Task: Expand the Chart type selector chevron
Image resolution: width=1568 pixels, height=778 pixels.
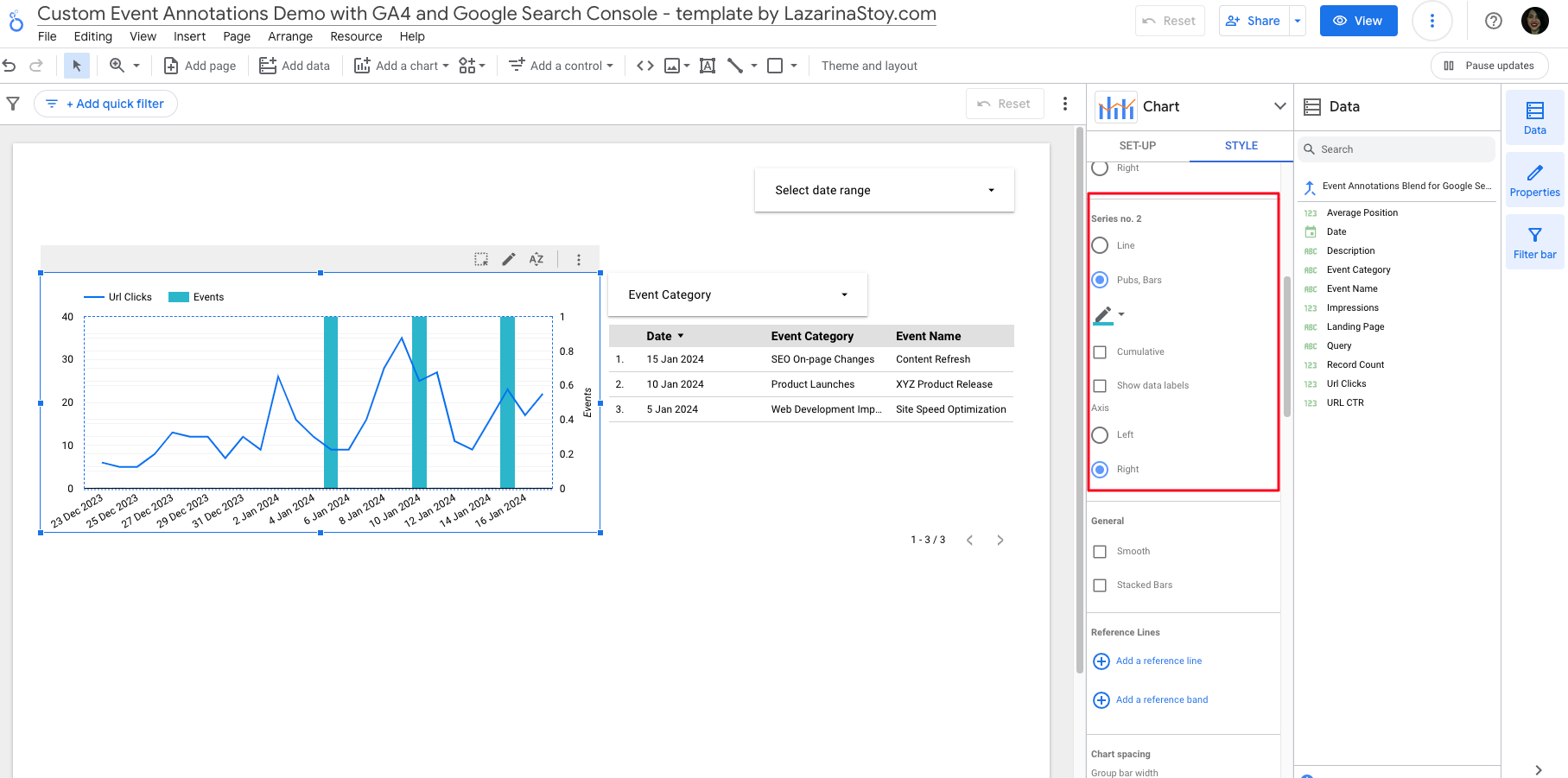Action: point(1279,105)
